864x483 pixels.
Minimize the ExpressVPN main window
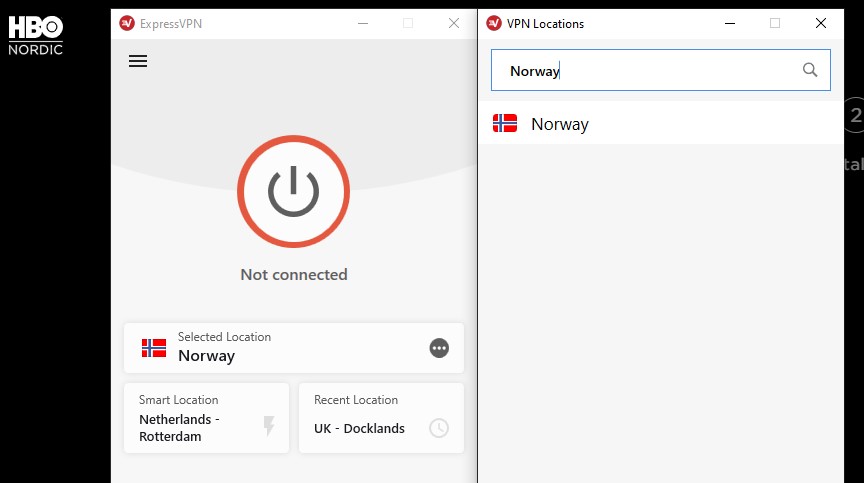363,23
